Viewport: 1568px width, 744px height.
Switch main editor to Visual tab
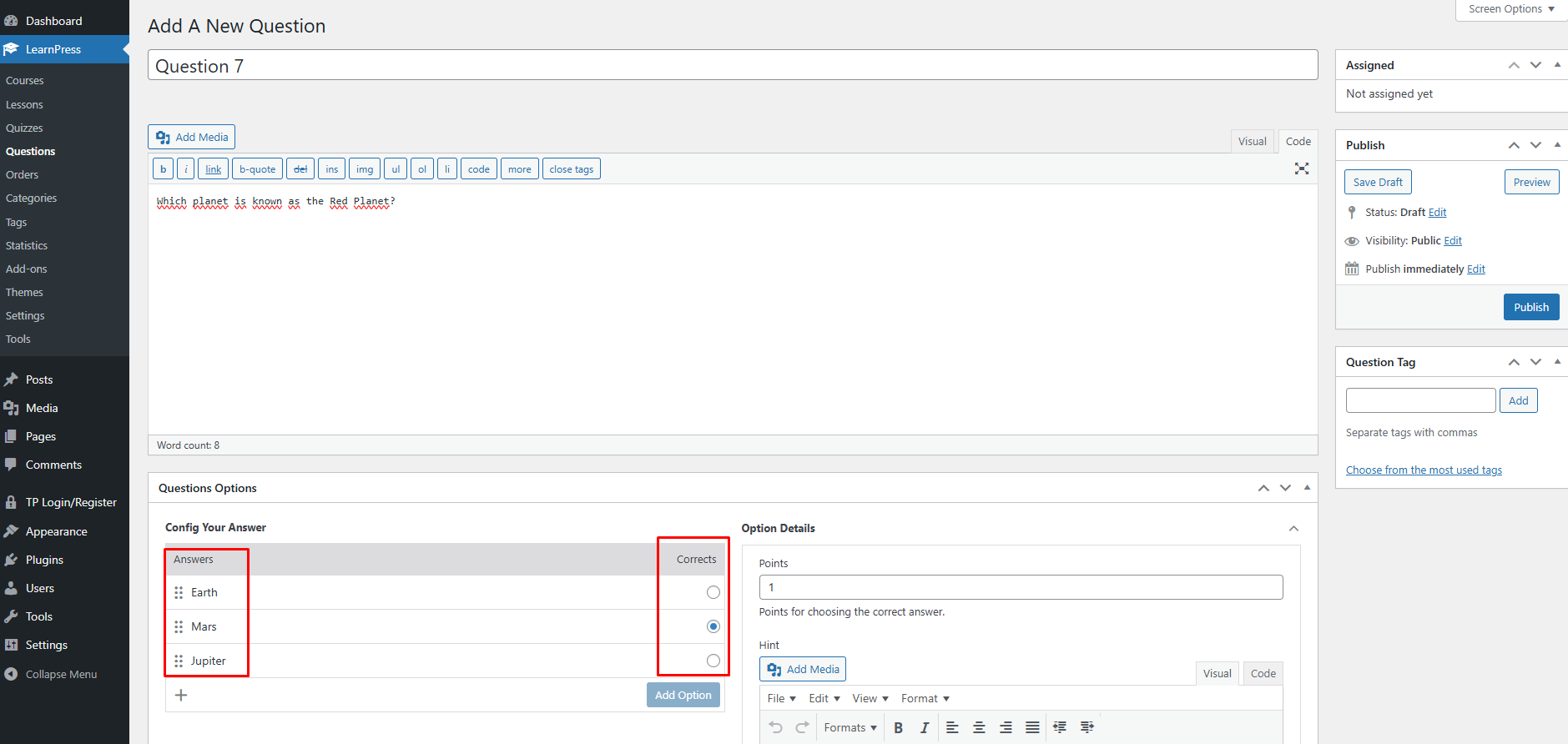click(x=1252, y=142)
